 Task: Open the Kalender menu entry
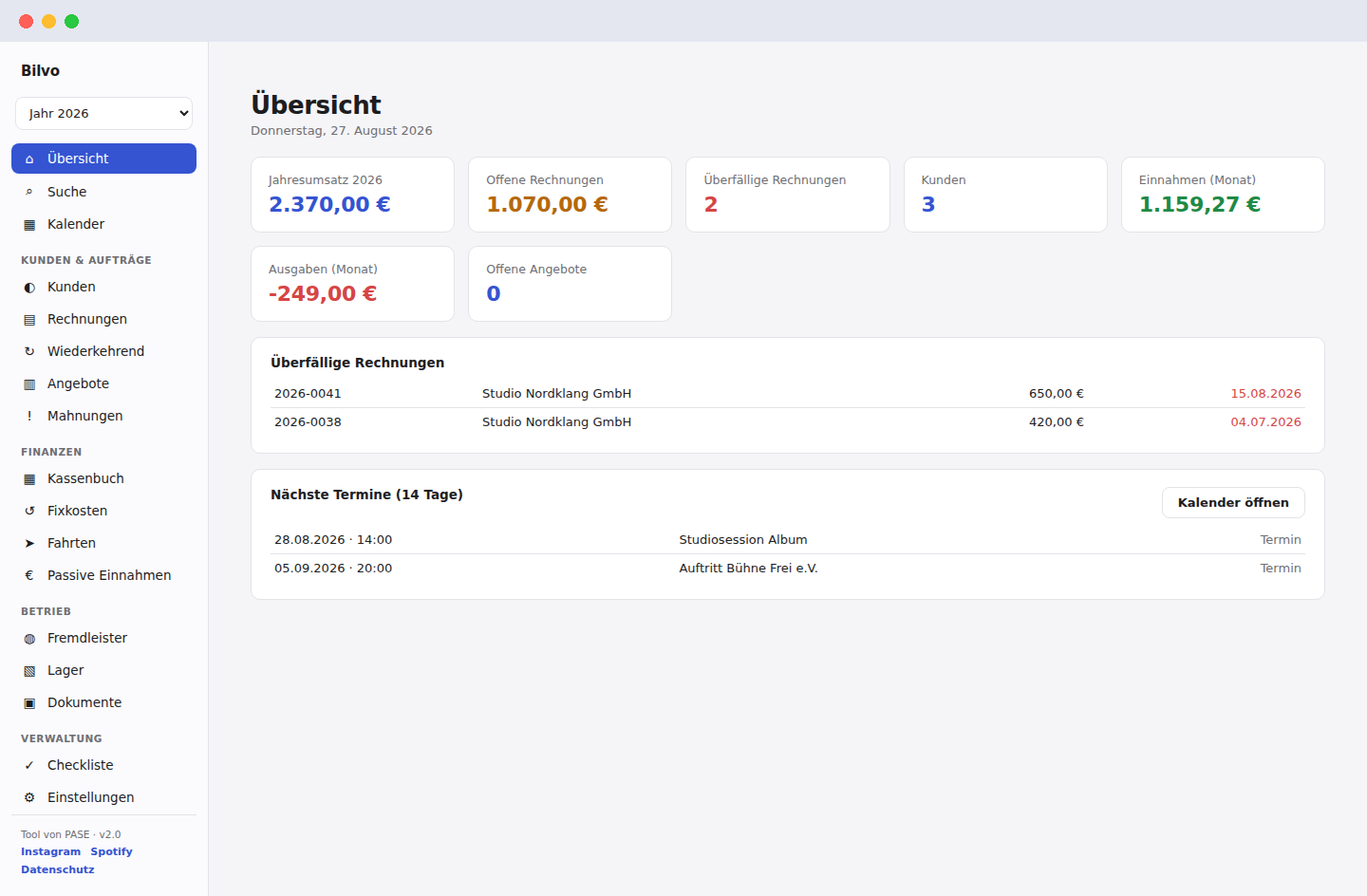[103, 224]
